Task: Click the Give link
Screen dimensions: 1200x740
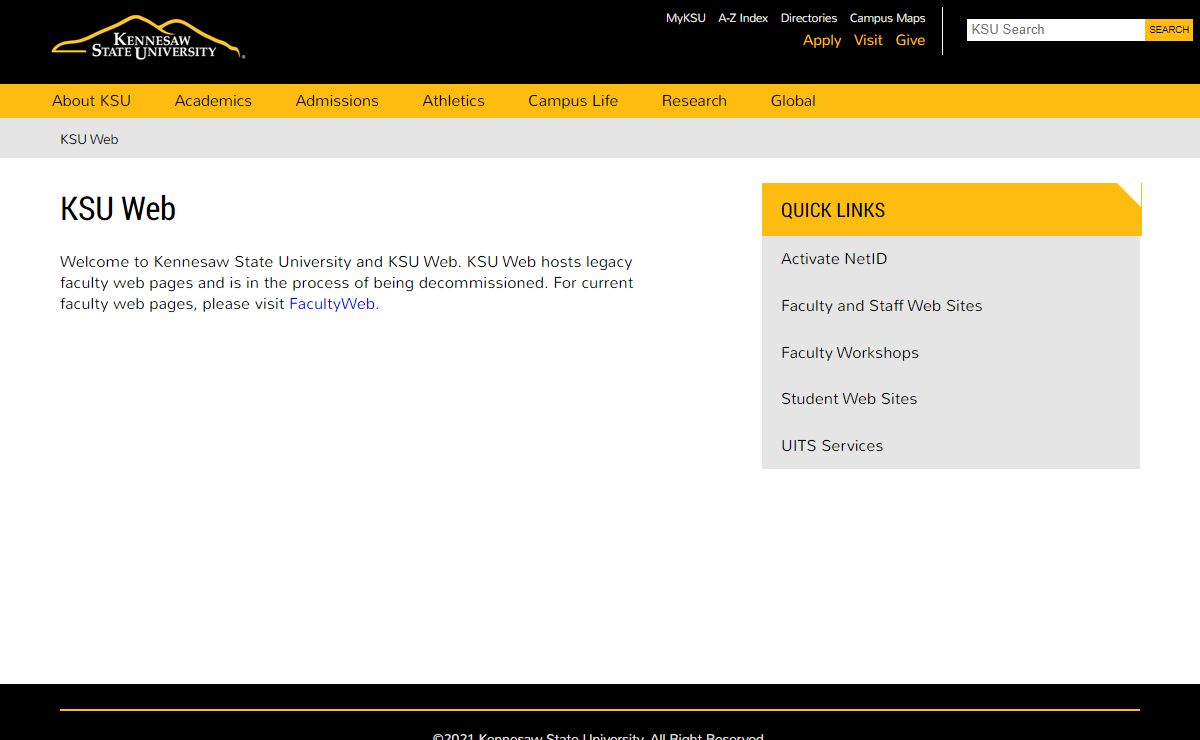Action: click(x=910, y=40)
